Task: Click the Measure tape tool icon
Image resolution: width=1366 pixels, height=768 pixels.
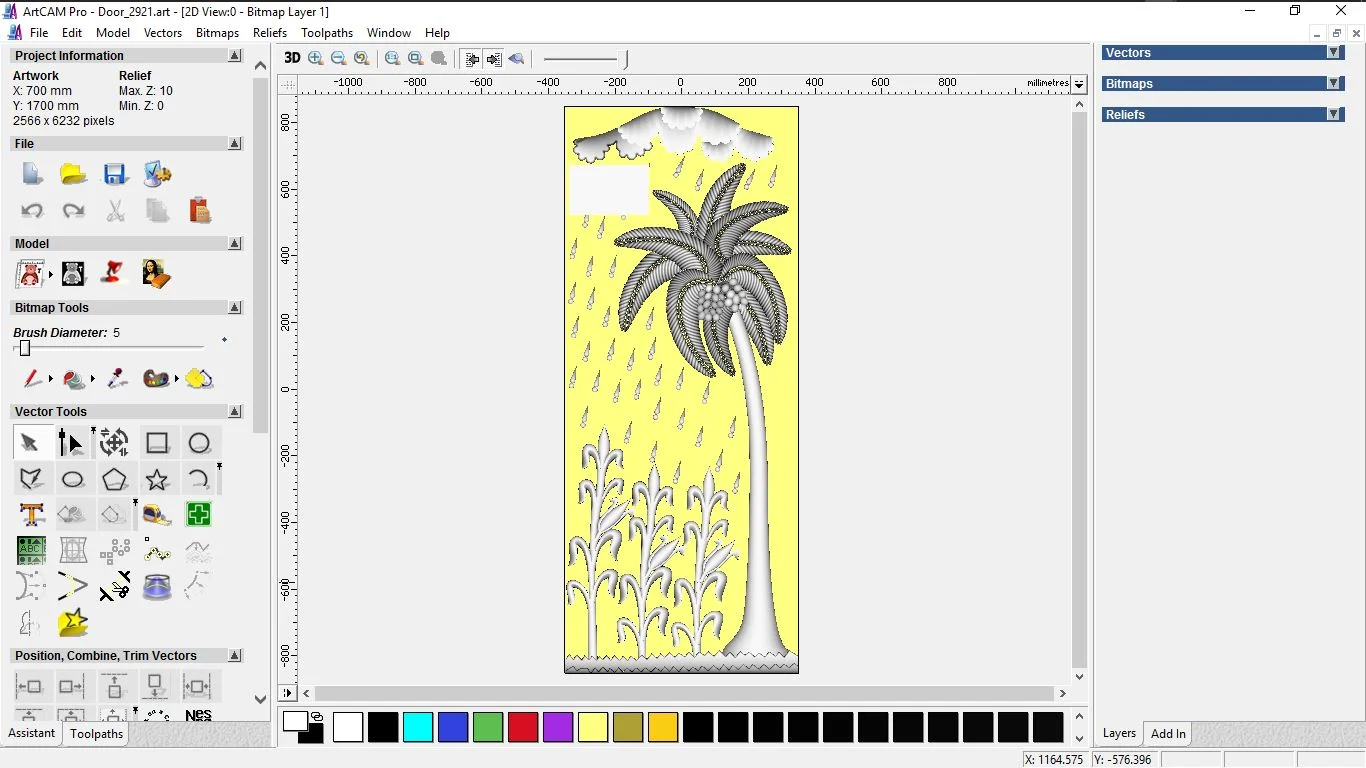Action: (x=157, y=514)
